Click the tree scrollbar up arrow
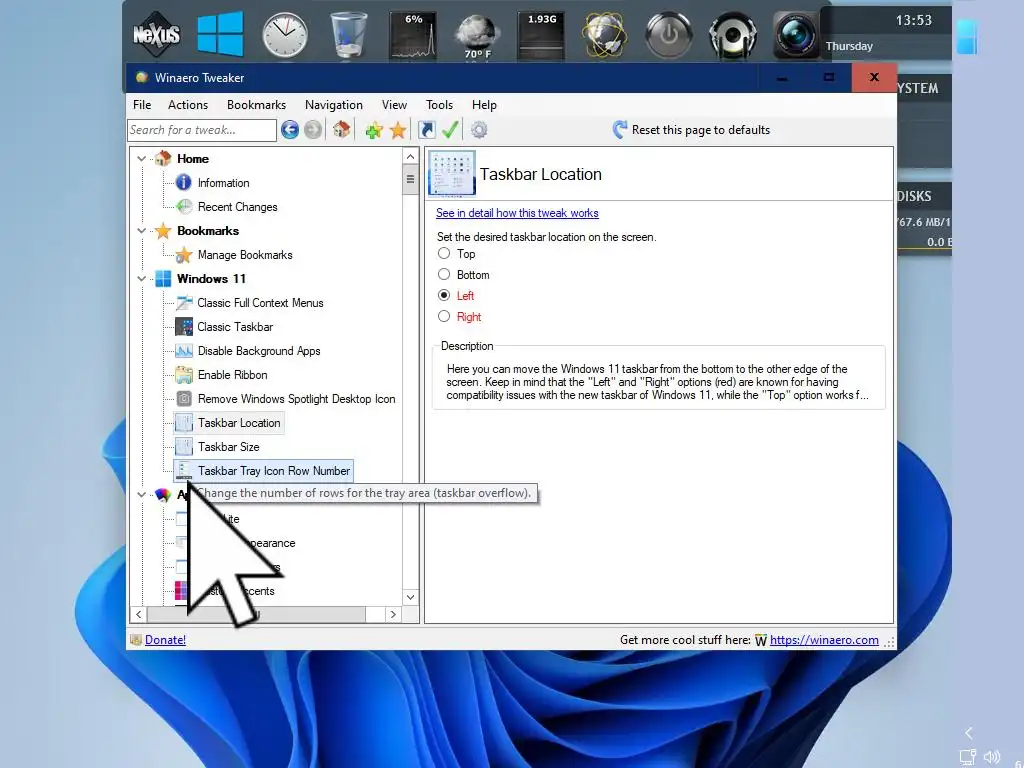 click(x=410, y=157)
